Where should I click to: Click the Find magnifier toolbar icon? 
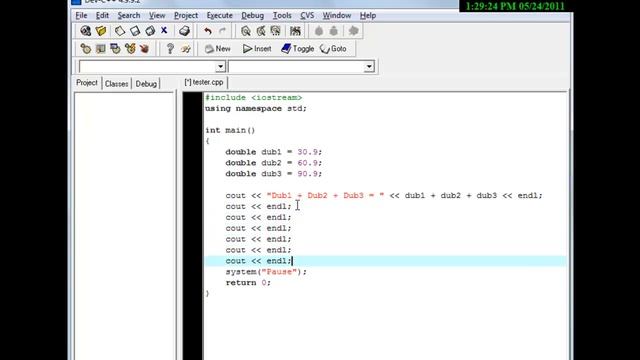coord(246,31)
